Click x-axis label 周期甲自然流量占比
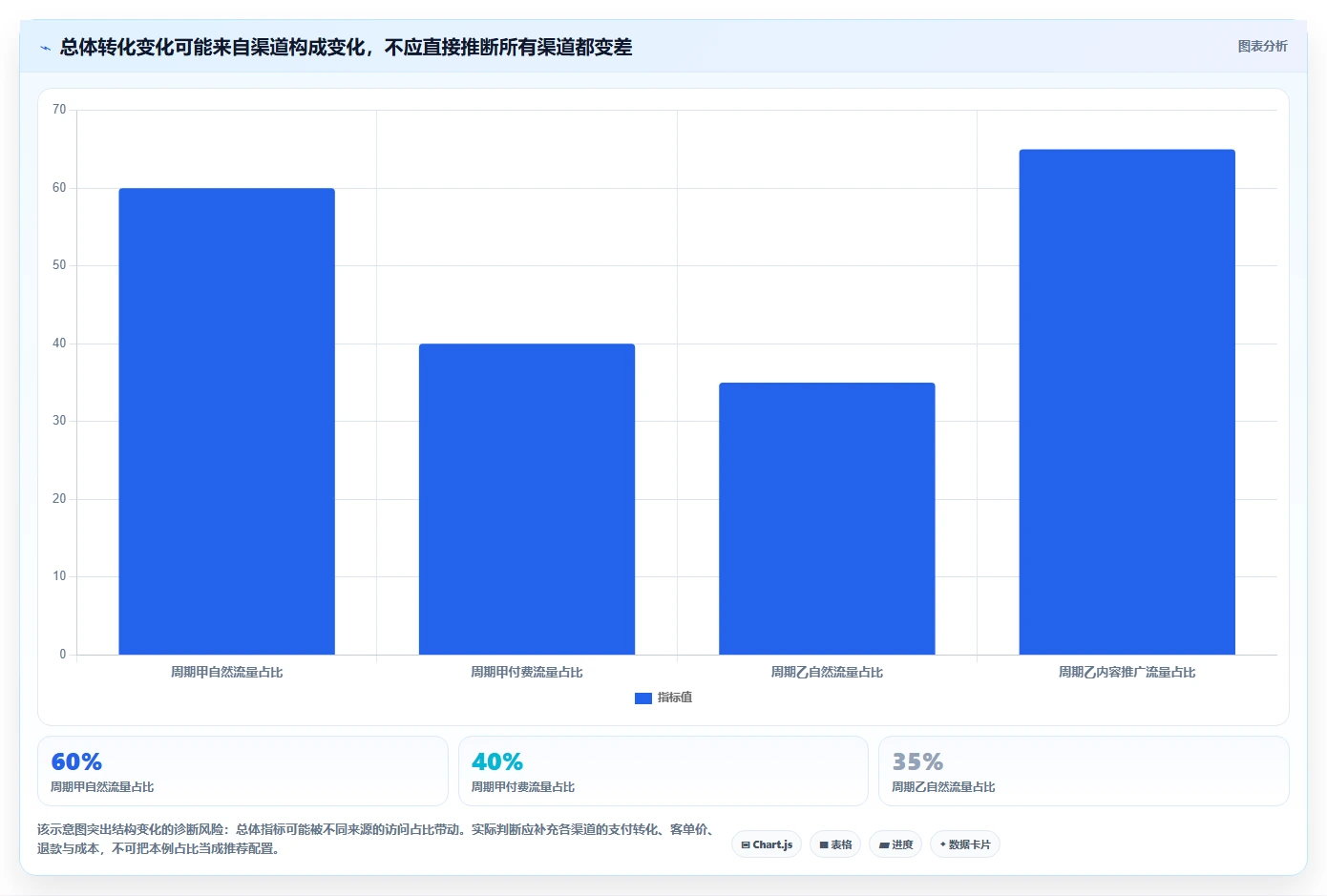 click(226, 672)
